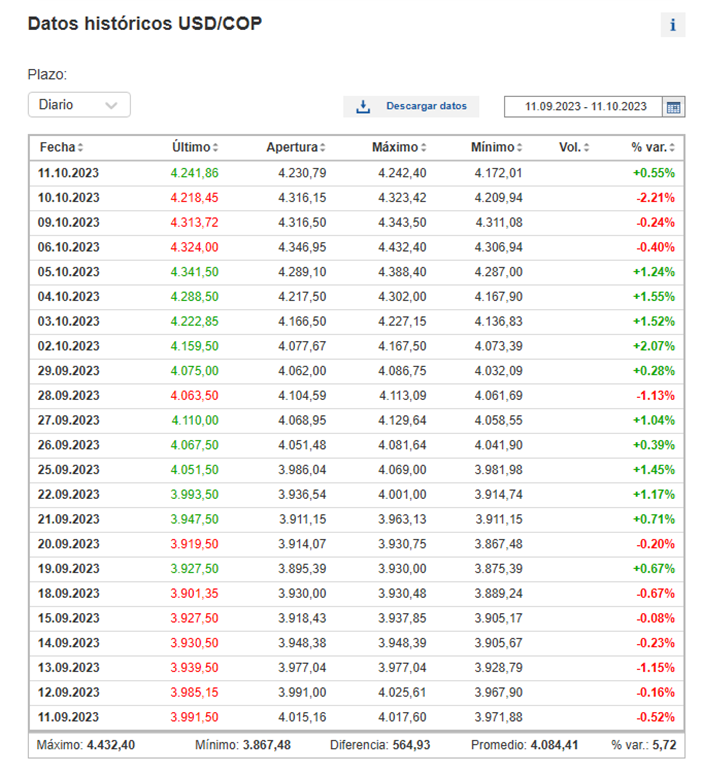Sort by Máximo column sort arrows
The image size is (702, 774).
click(422, 148)
